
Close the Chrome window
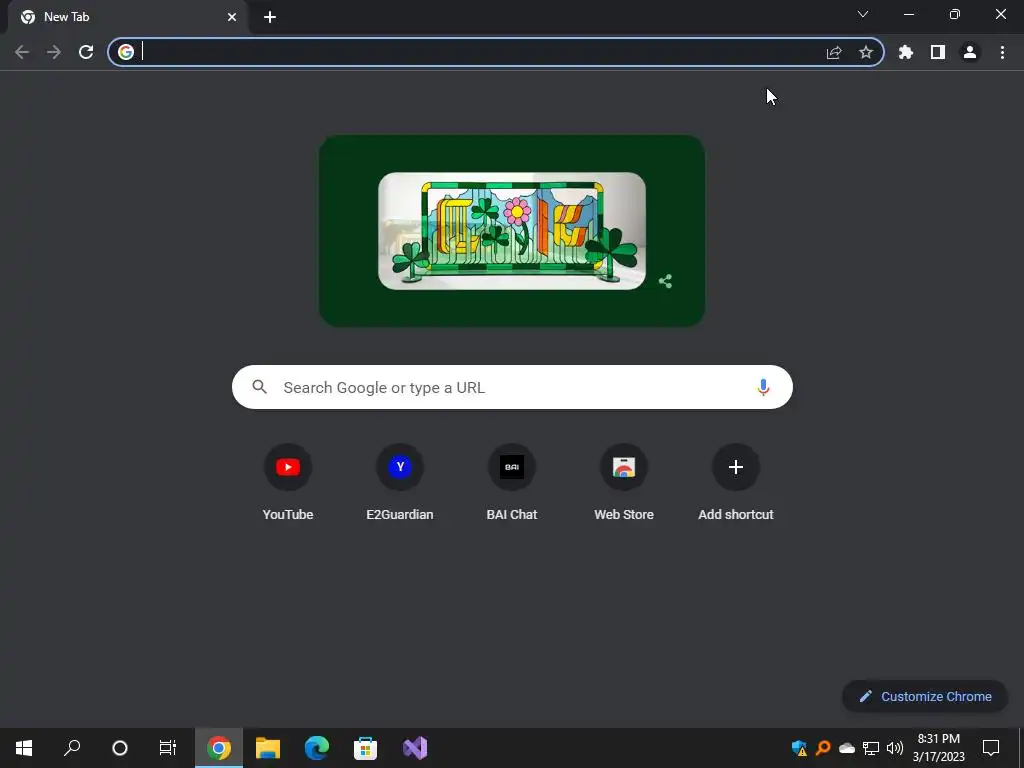[x=1000, y=14]
